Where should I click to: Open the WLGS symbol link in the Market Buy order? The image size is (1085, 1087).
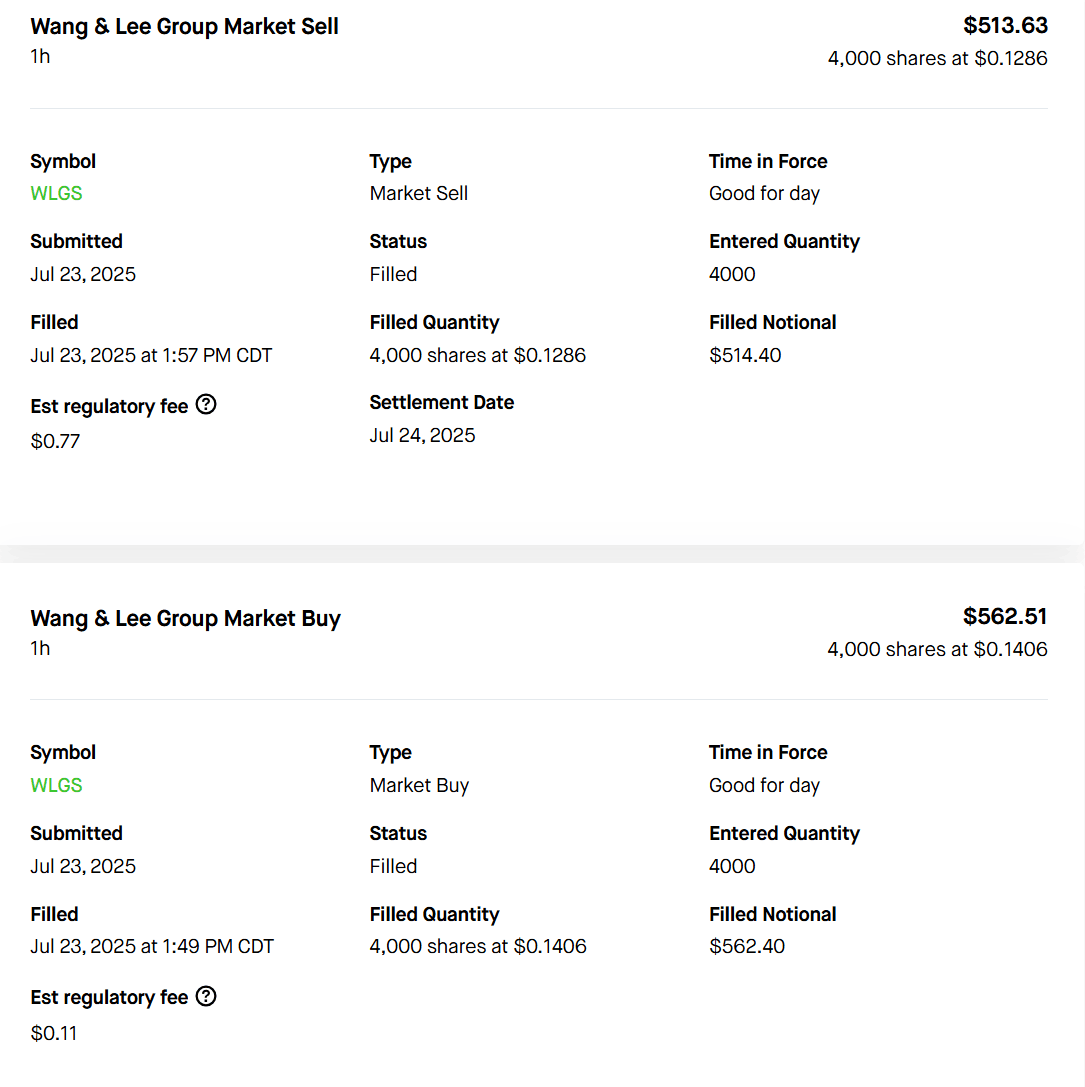click(x=56, y=785)
